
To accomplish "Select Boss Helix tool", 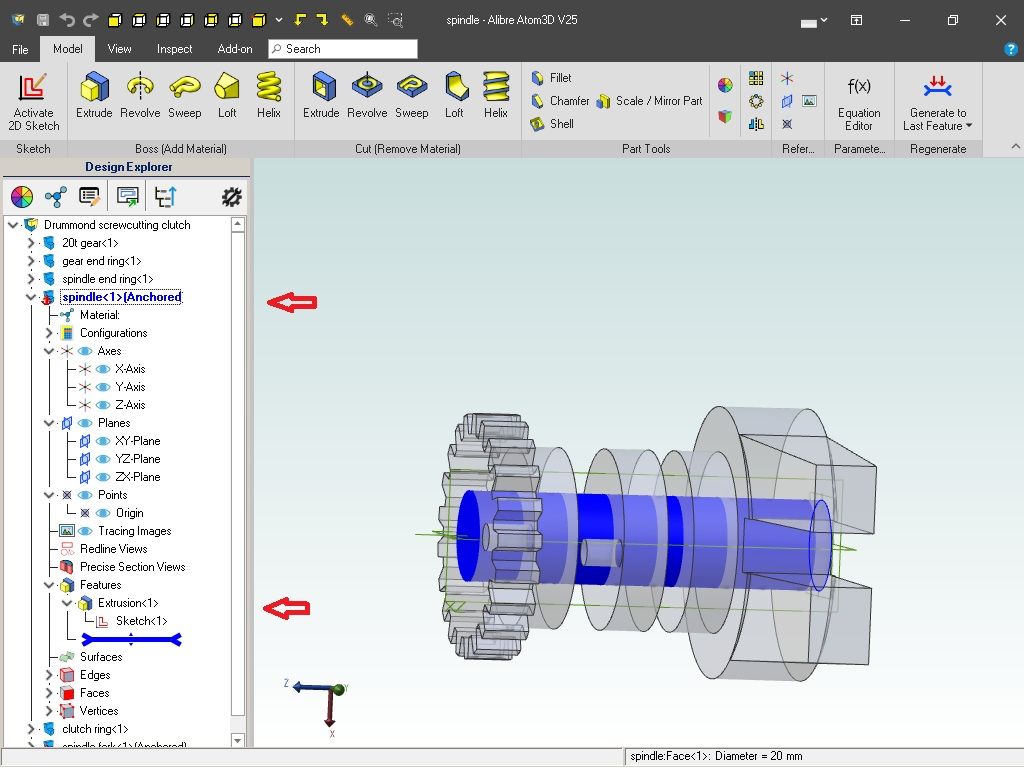I will pos(268,95).
